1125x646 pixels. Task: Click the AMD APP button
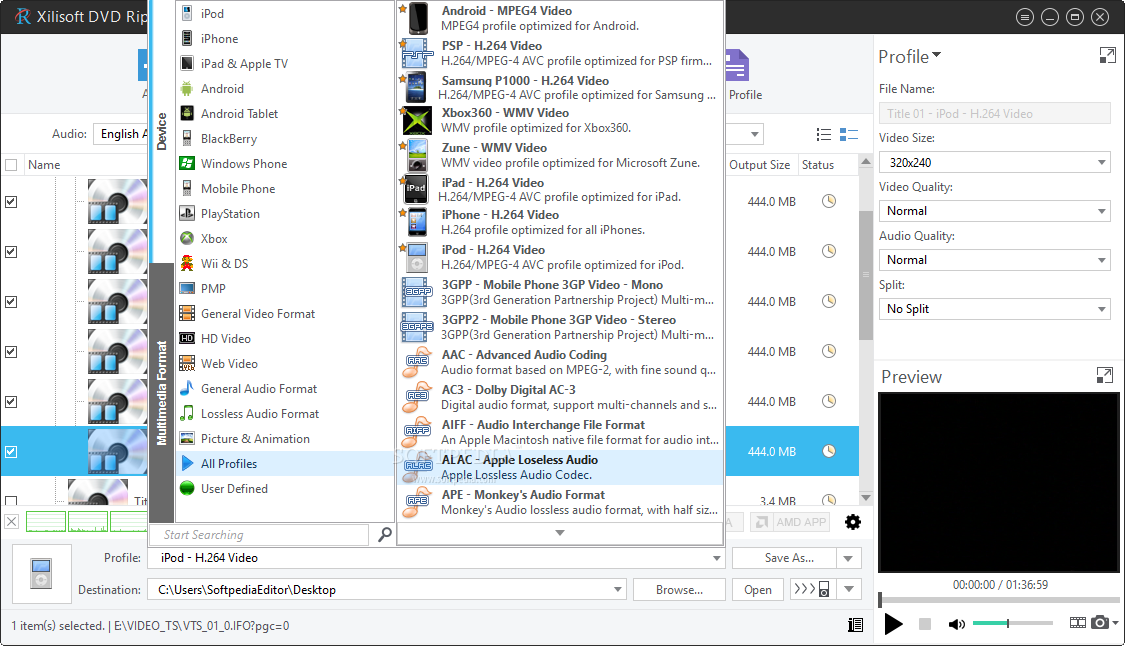coord(789,523)
